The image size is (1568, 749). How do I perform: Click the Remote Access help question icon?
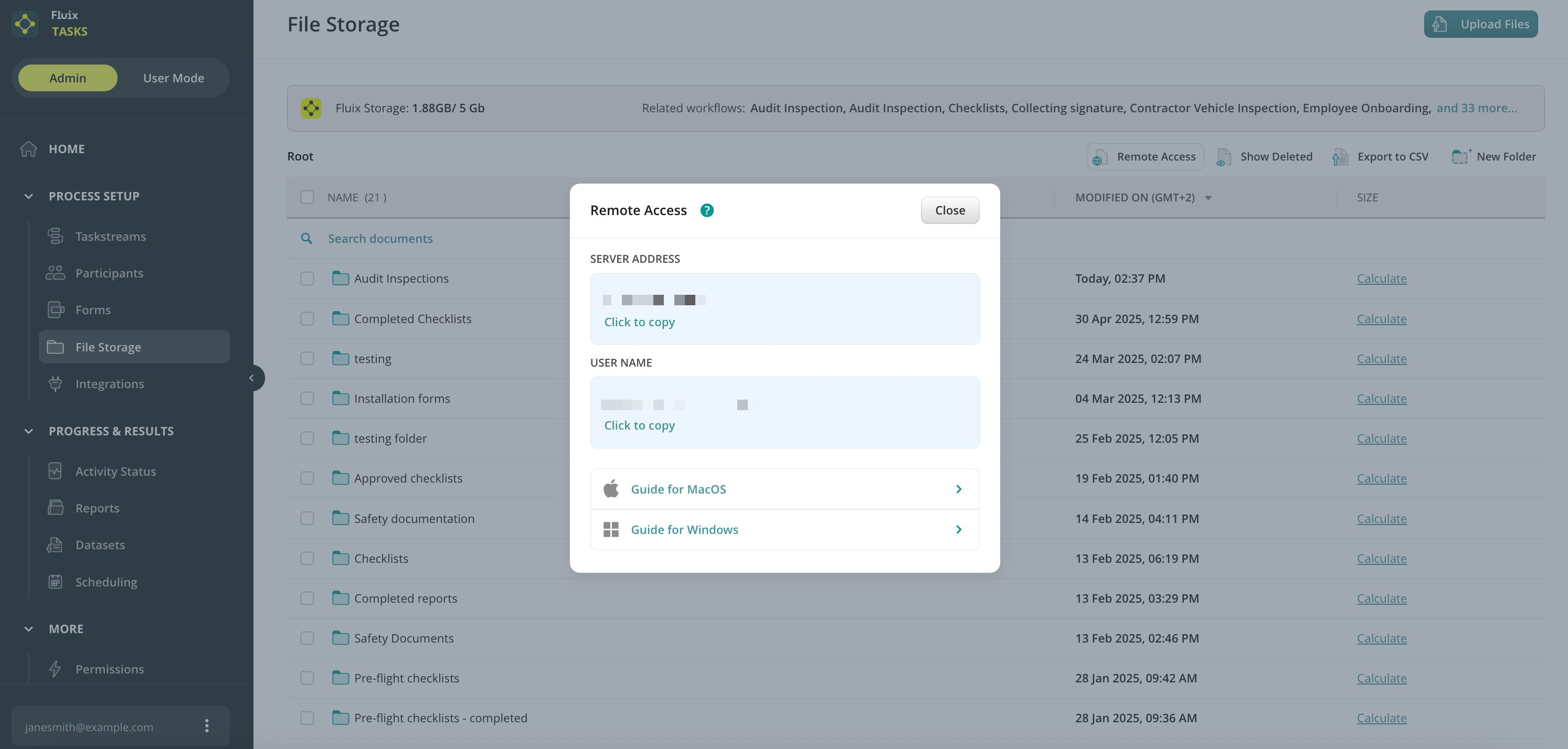tap(707, 210)
